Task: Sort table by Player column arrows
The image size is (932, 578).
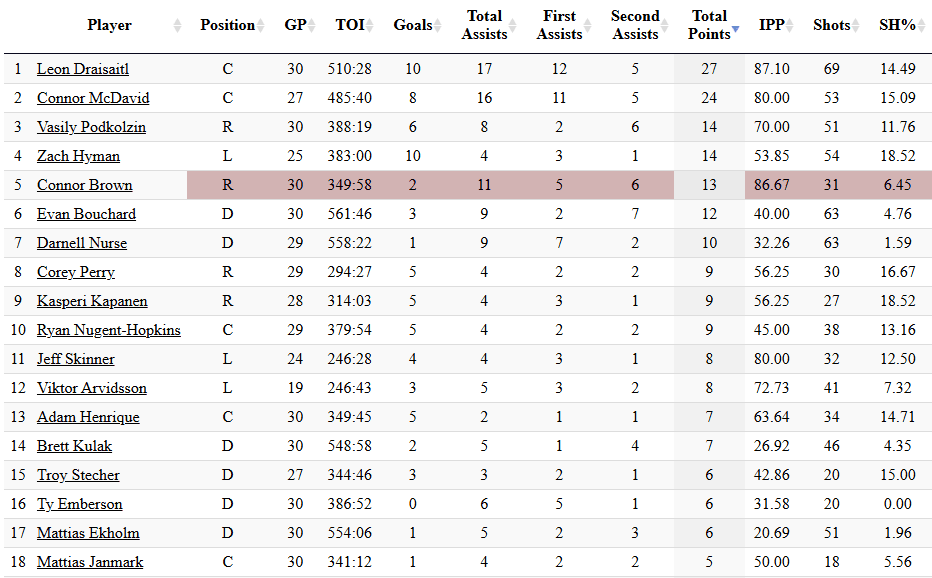Action: click(x=178, y=26)
